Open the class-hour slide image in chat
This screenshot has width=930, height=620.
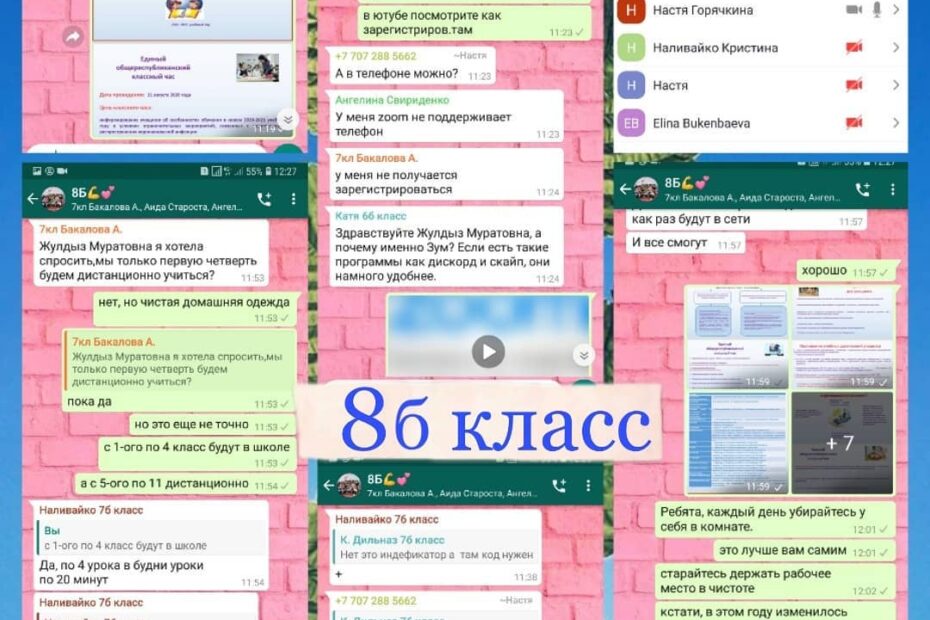(x=193, y=69)
